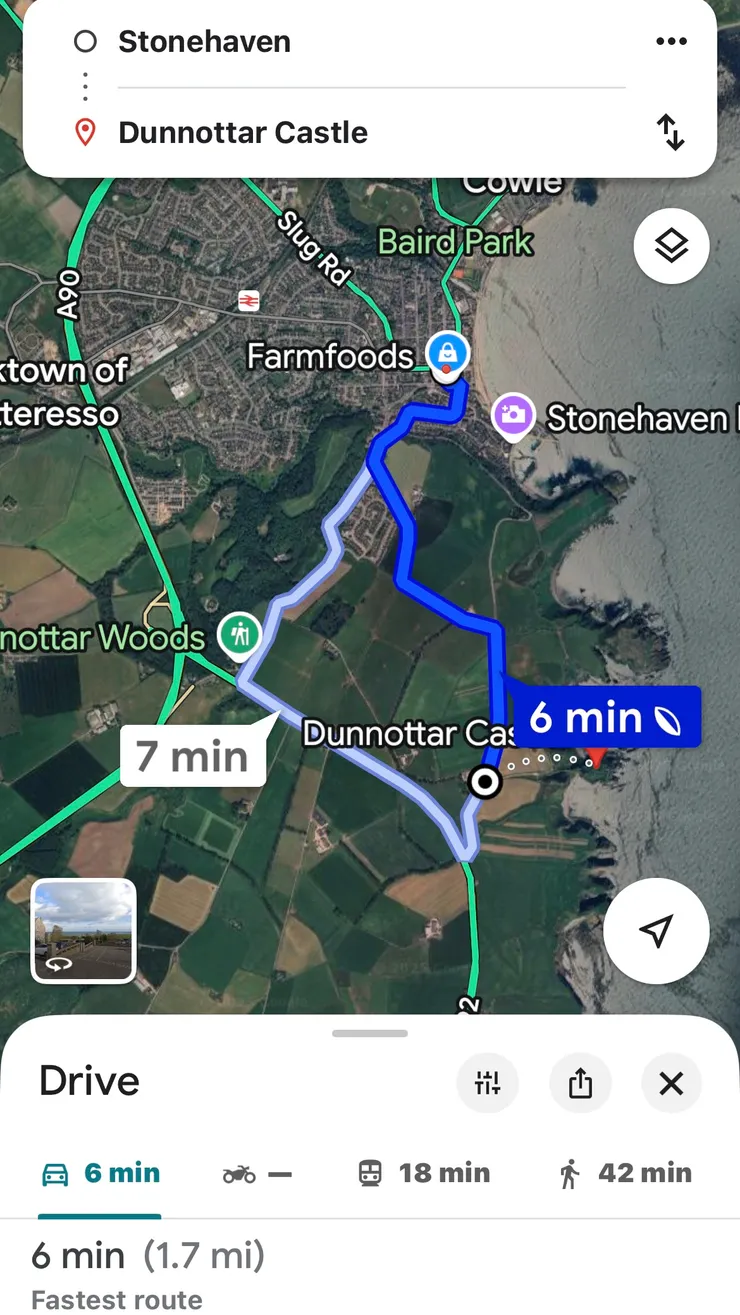Choose the alternate 7 min route label
Image resolution: width=740 pixels, height=1315 pixels.
192,756
